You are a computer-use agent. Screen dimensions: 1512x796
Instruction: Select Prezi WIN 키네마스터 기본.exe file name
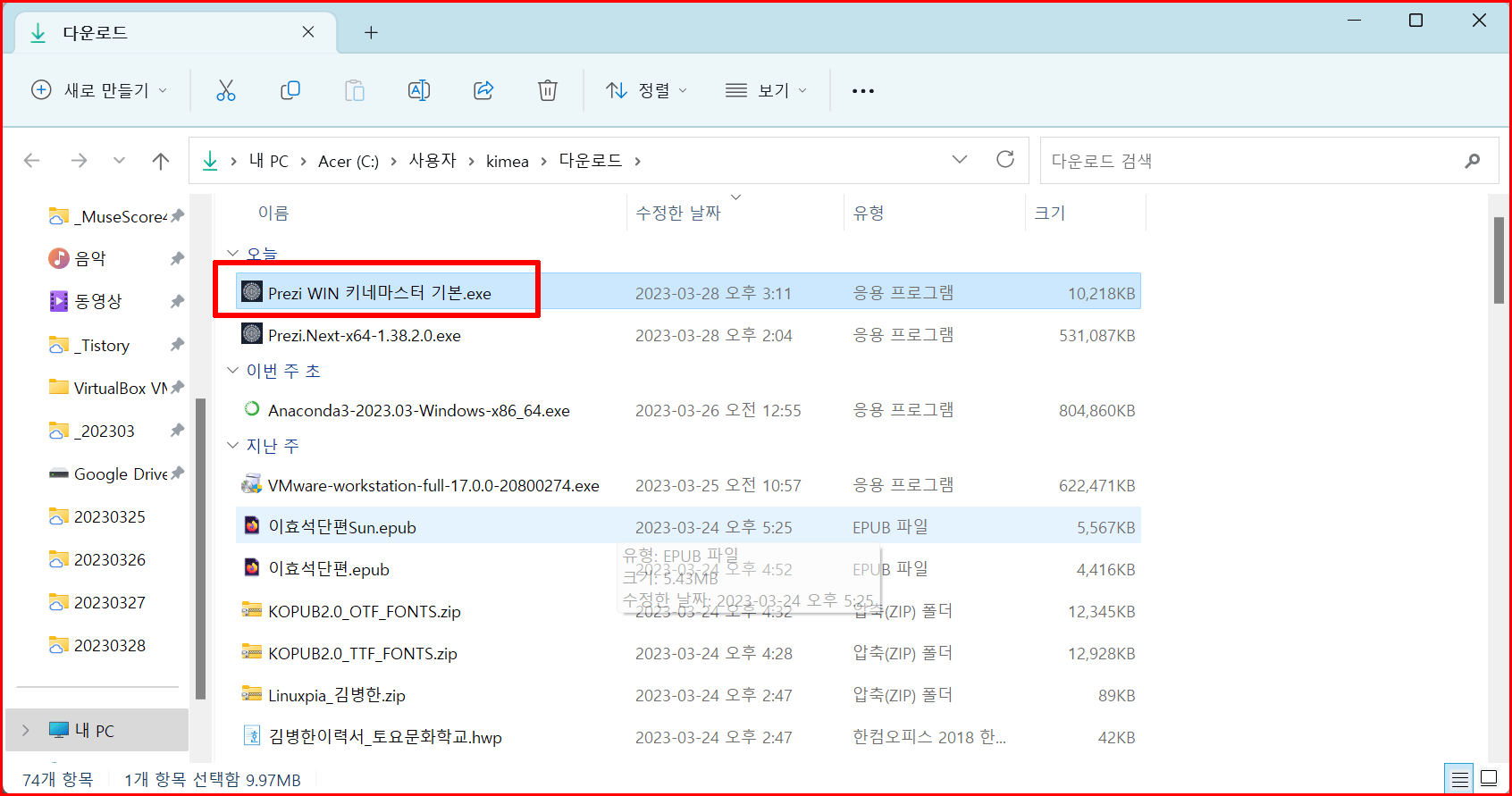click(380, 293)
